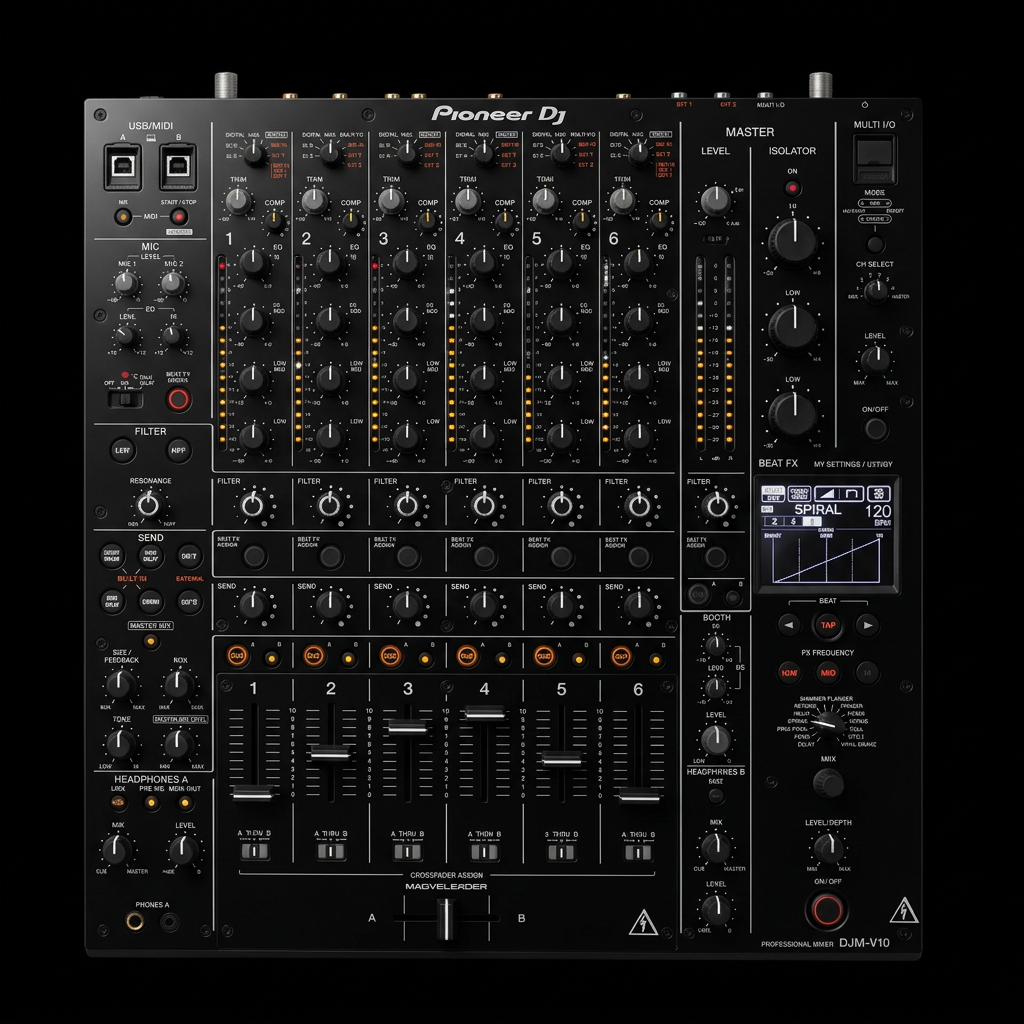Activate channel 4 orange CUE button
The image size is (1024, 1024).
[x=467, y=656]
